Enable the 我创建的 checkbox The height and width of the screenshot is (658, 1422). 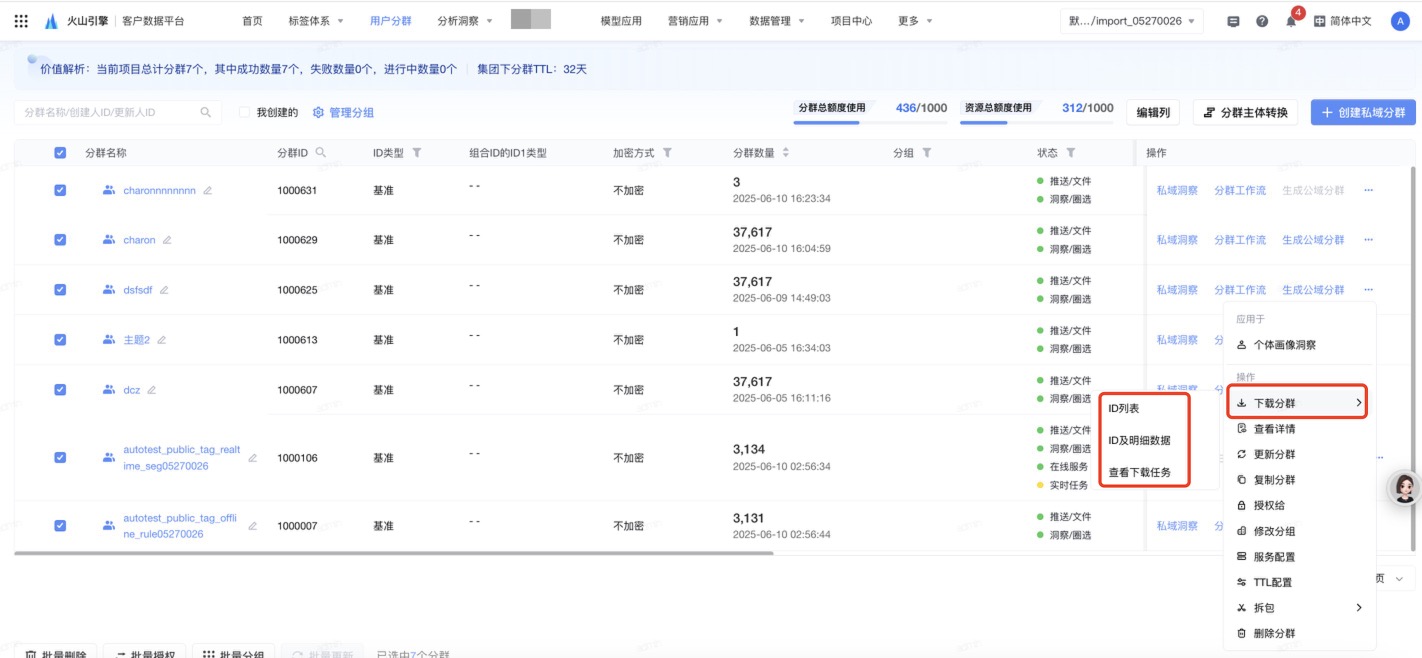(244, 113)
